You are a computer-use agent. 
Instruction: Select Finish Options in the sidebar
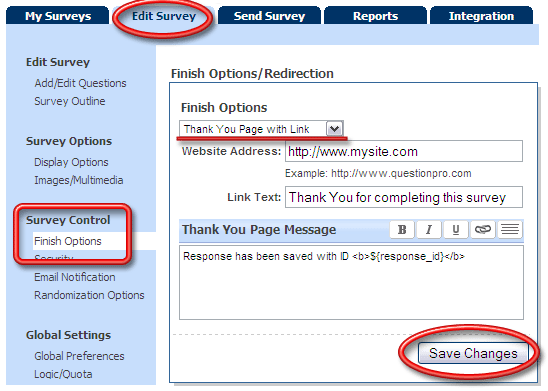(x=68, y=241)
